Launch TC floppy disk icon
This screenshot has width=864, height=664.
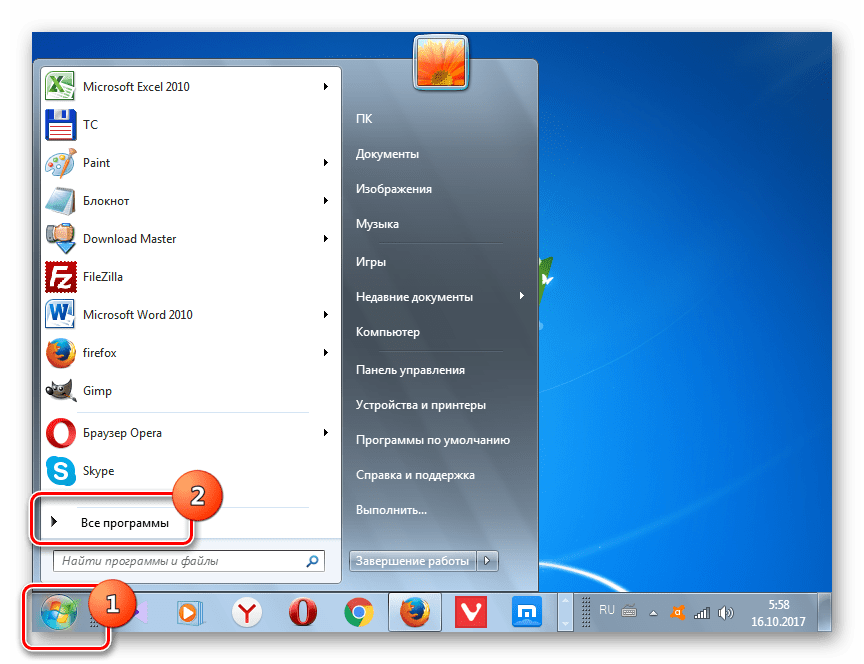60,125
